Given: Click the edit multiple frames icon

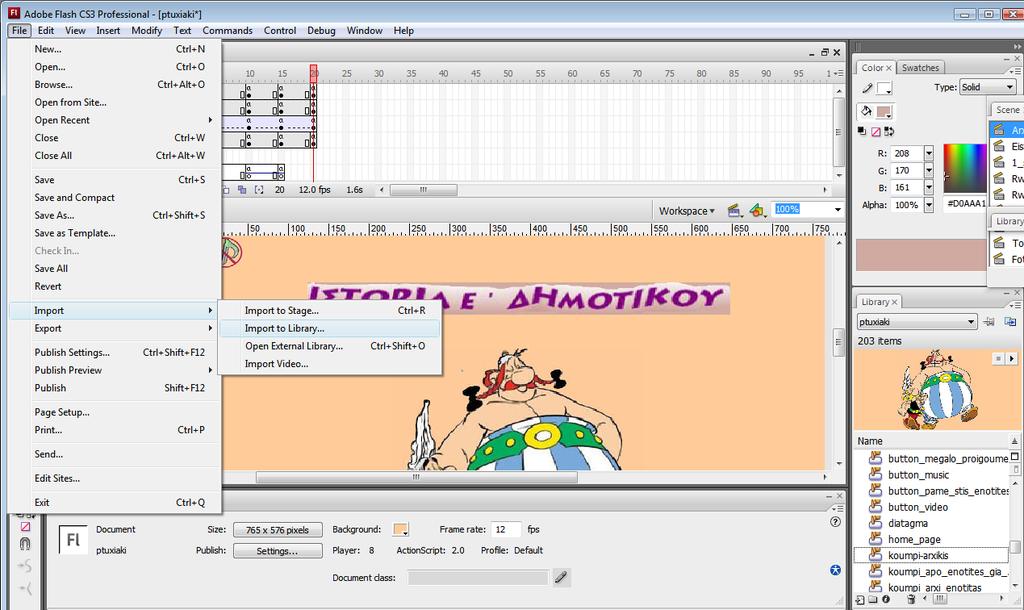Looking at the screenshot, I should 242,190.
